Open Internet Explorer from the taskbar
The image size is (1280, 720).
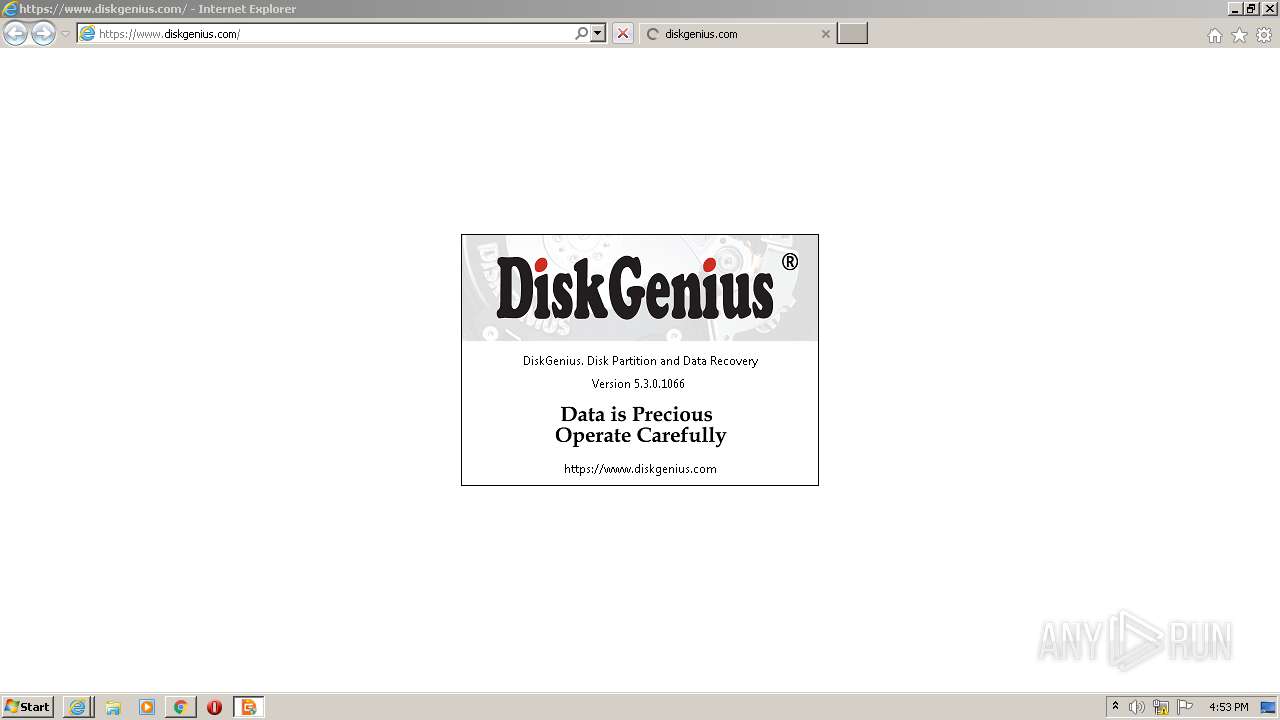point(77,707)
